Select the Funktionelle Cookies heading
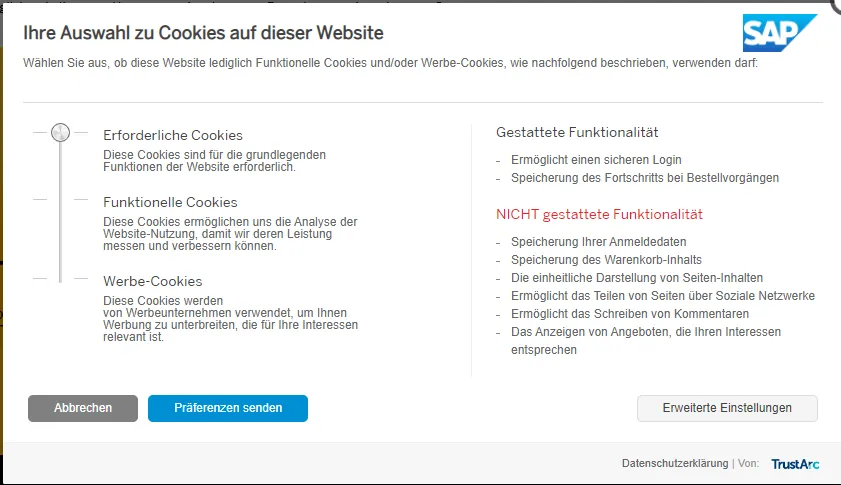Viewport: 841px width, 485px height. pos(170,202)
